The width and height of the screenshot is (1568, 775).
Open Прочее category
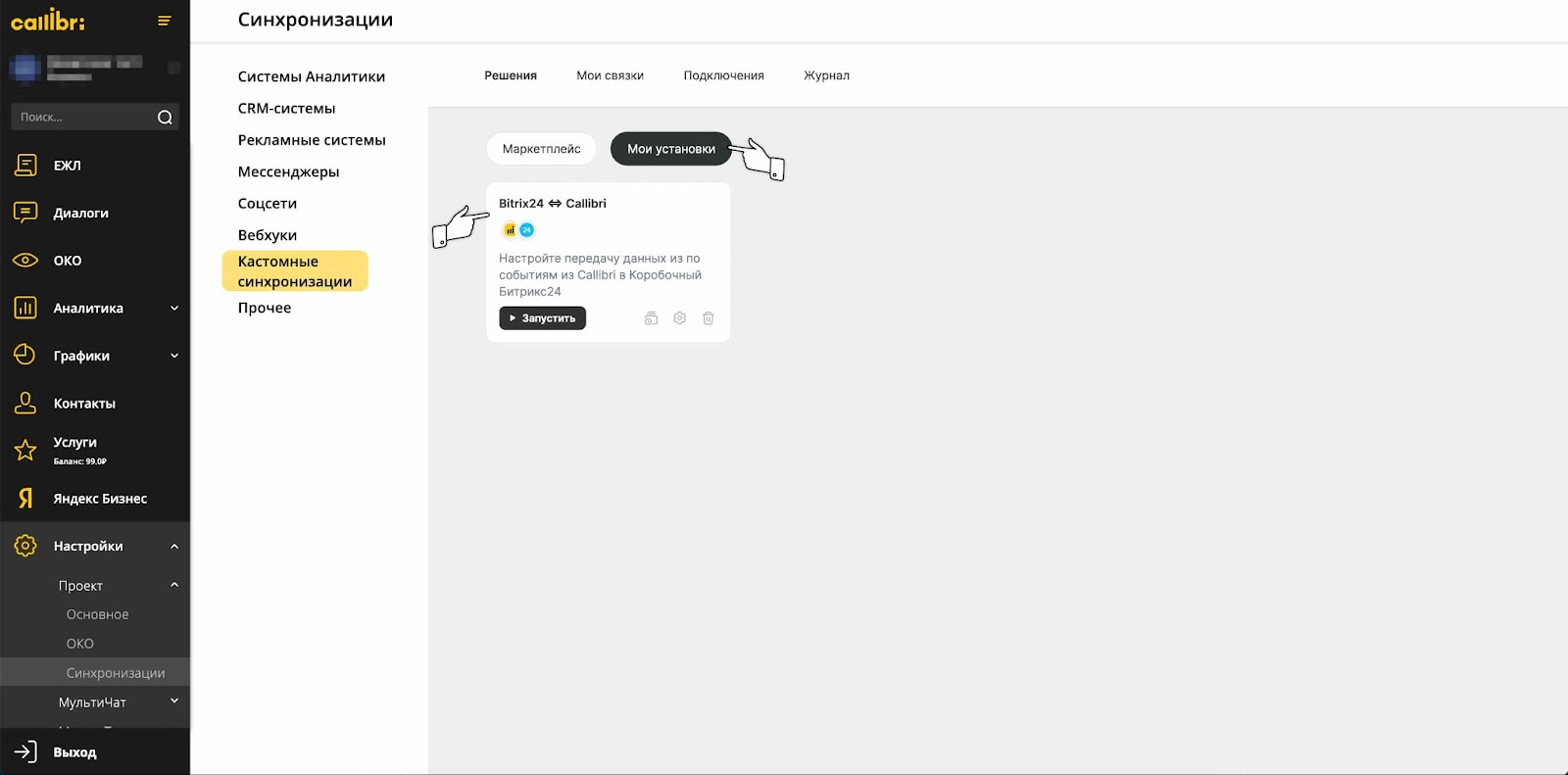pyautogui.click(x=264, y=308)
